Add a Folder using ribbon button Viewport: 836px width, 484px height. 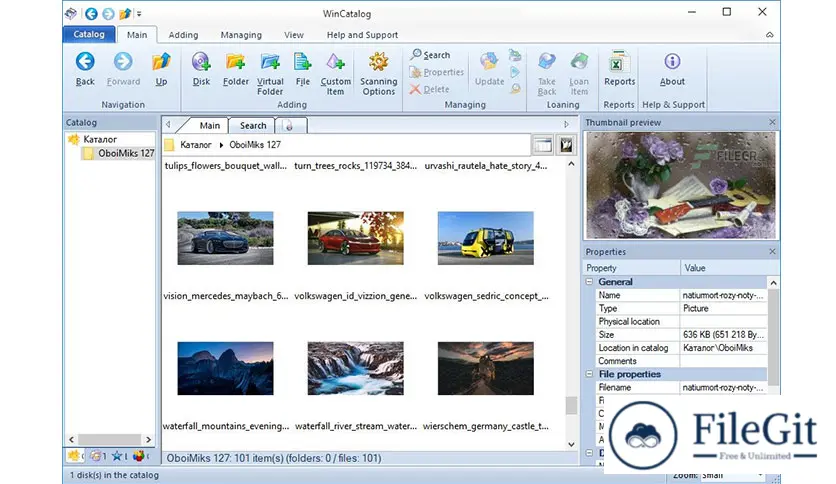point(236,69)
